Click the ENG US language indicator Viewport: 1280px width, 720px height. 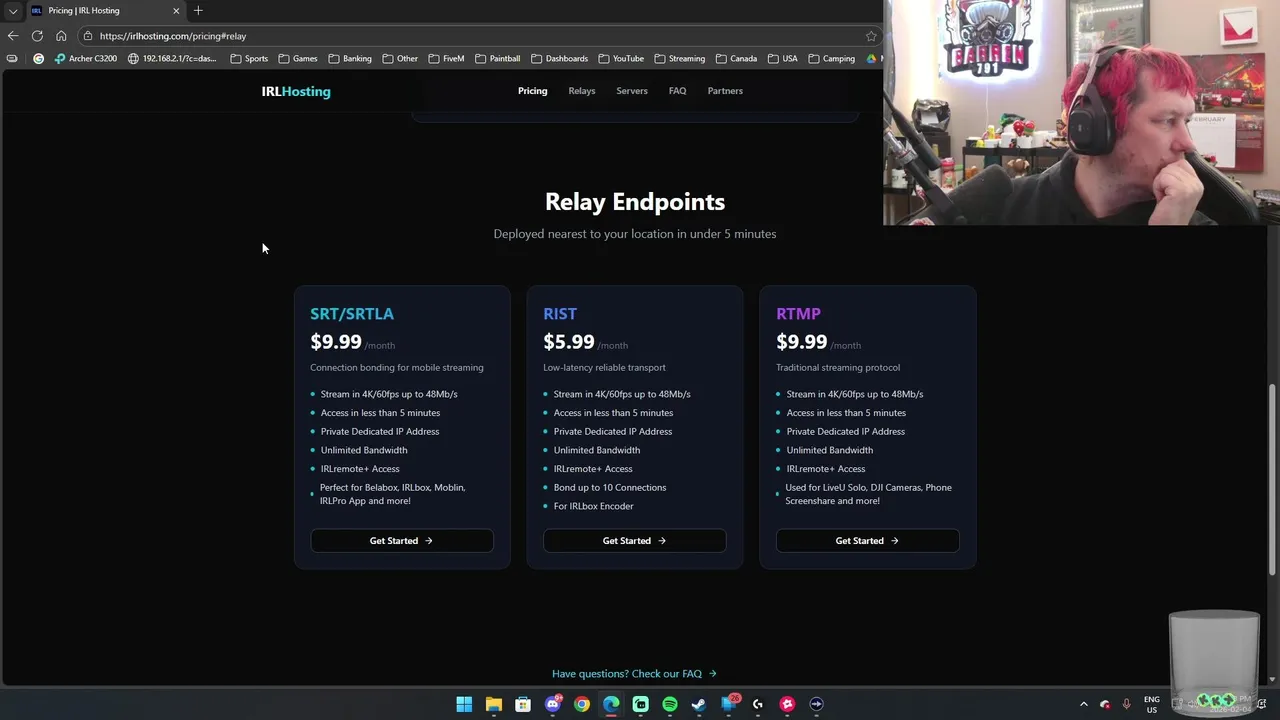(x=1152, y=704)
